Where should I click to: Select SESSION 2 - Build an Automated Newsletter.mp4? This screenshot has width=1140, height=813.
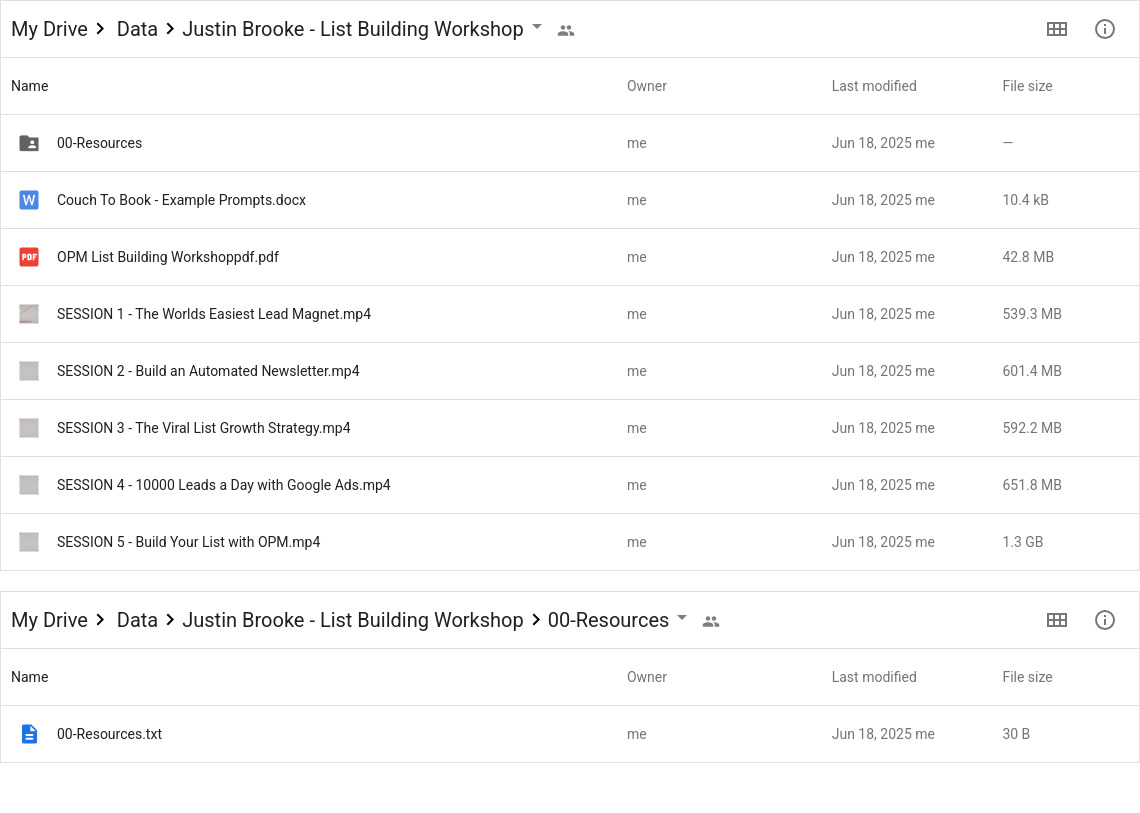point(208,371)
